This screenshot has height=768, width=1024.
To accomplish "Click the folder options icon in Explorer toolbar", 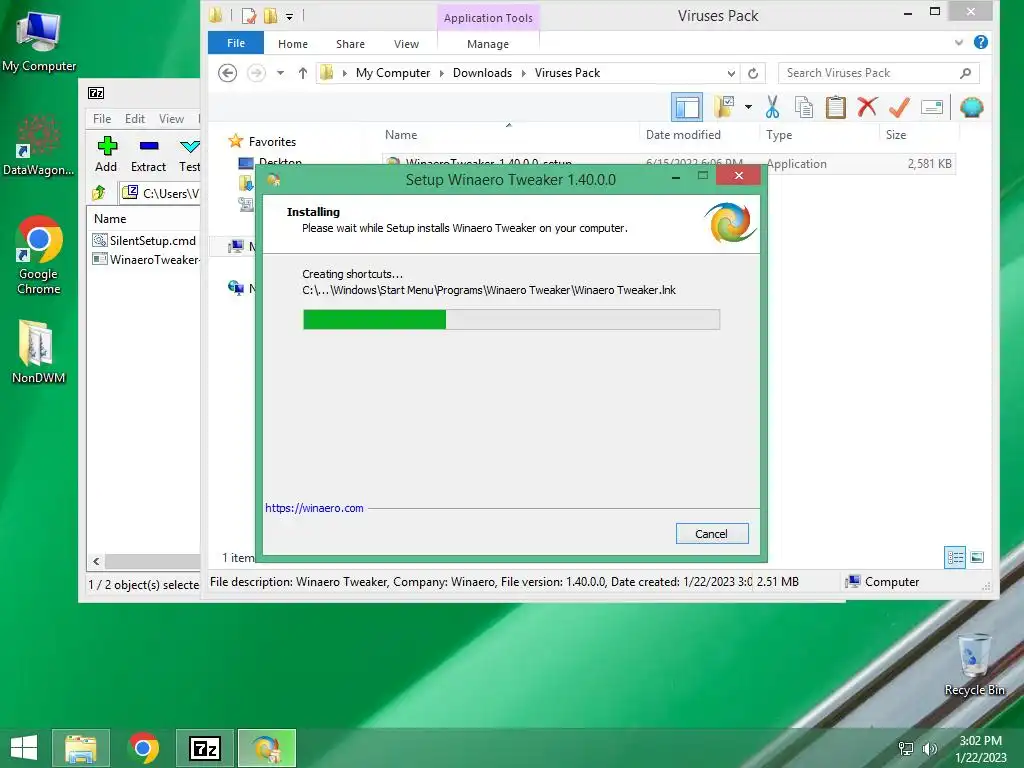I will tap(724, 107).
